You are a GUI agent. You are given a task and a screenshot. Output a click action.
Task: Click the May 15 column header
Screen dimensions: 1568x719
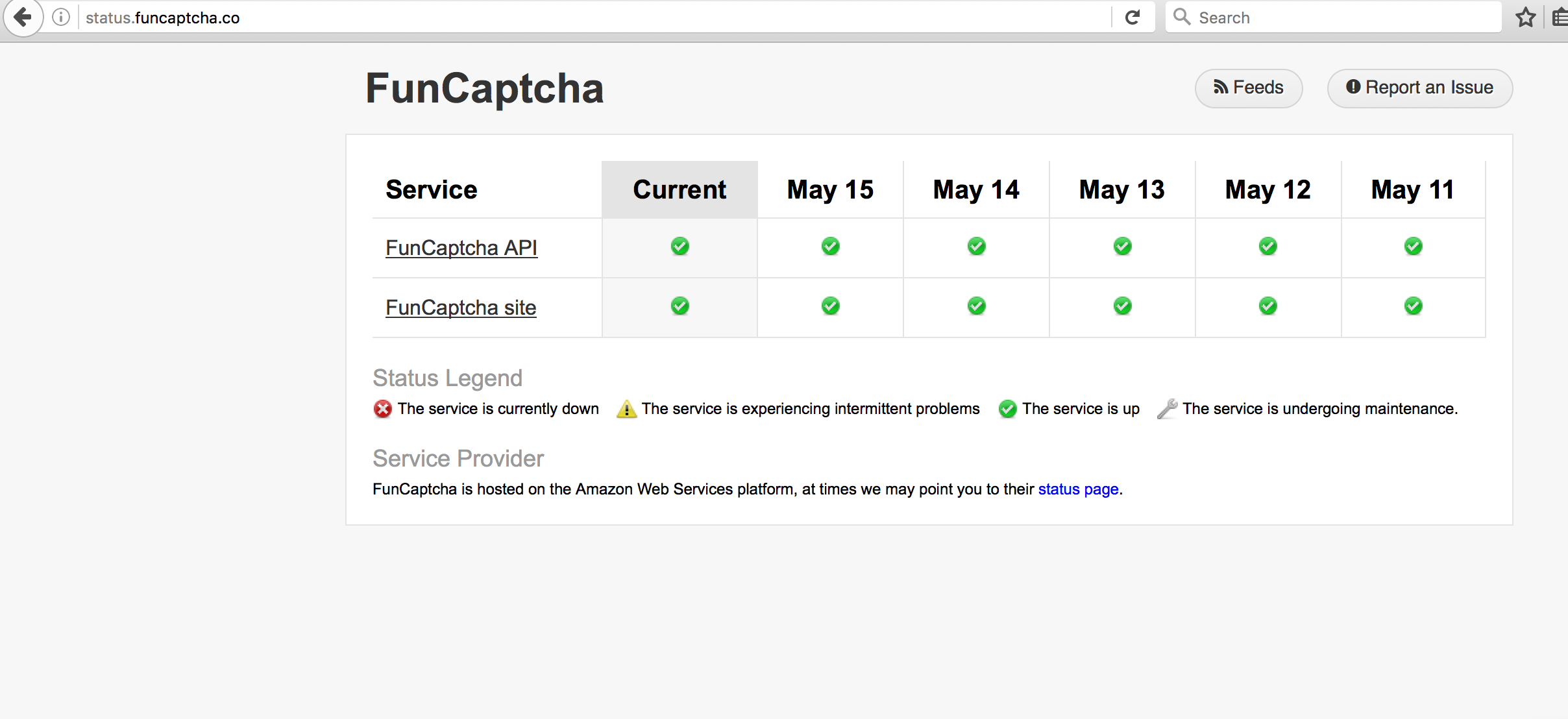click(830, 189)
